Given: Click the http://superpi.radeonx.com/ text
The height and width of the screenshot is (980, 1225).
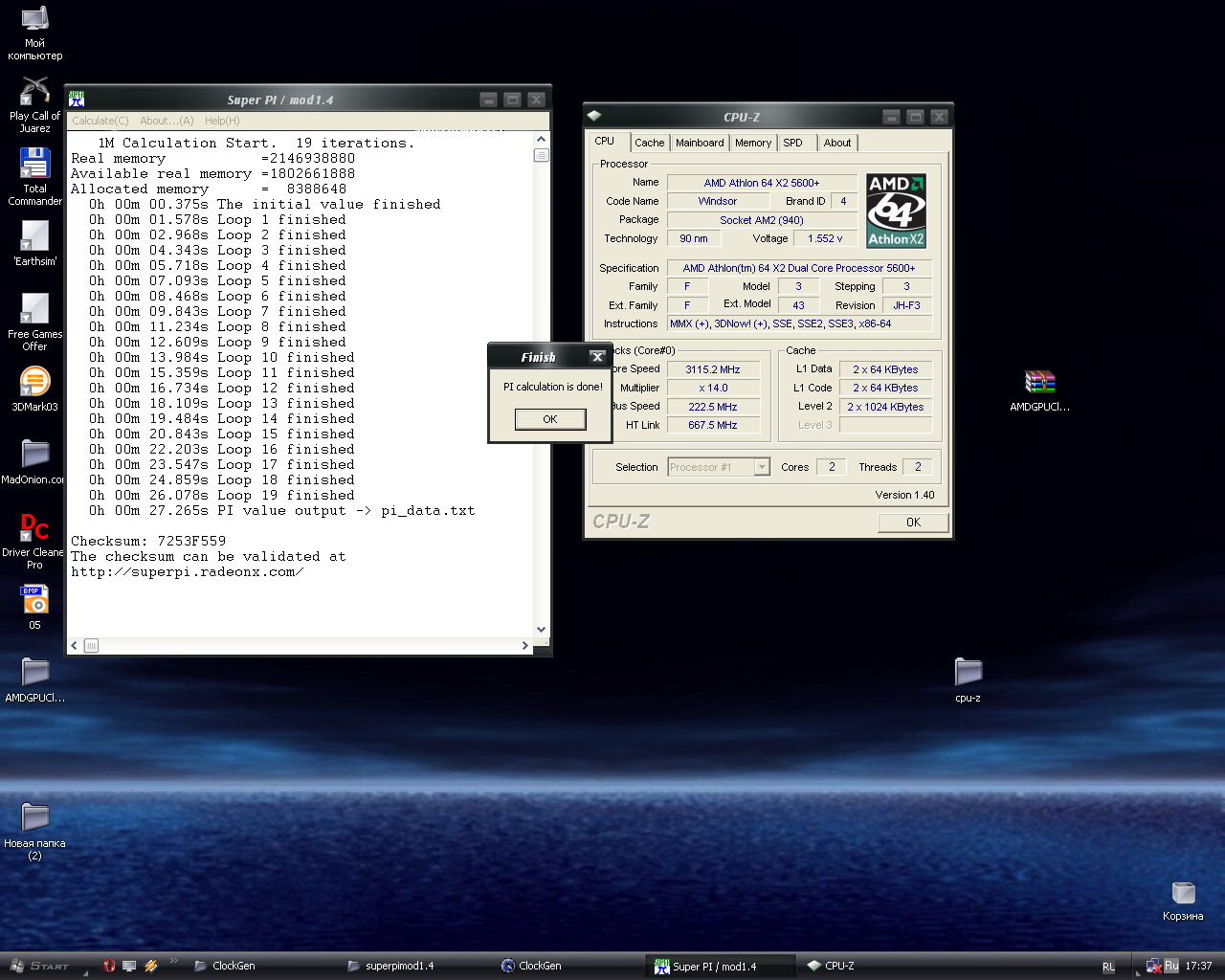Looking at the screenshot, I should pyautogui.click(x=188, y=571).
